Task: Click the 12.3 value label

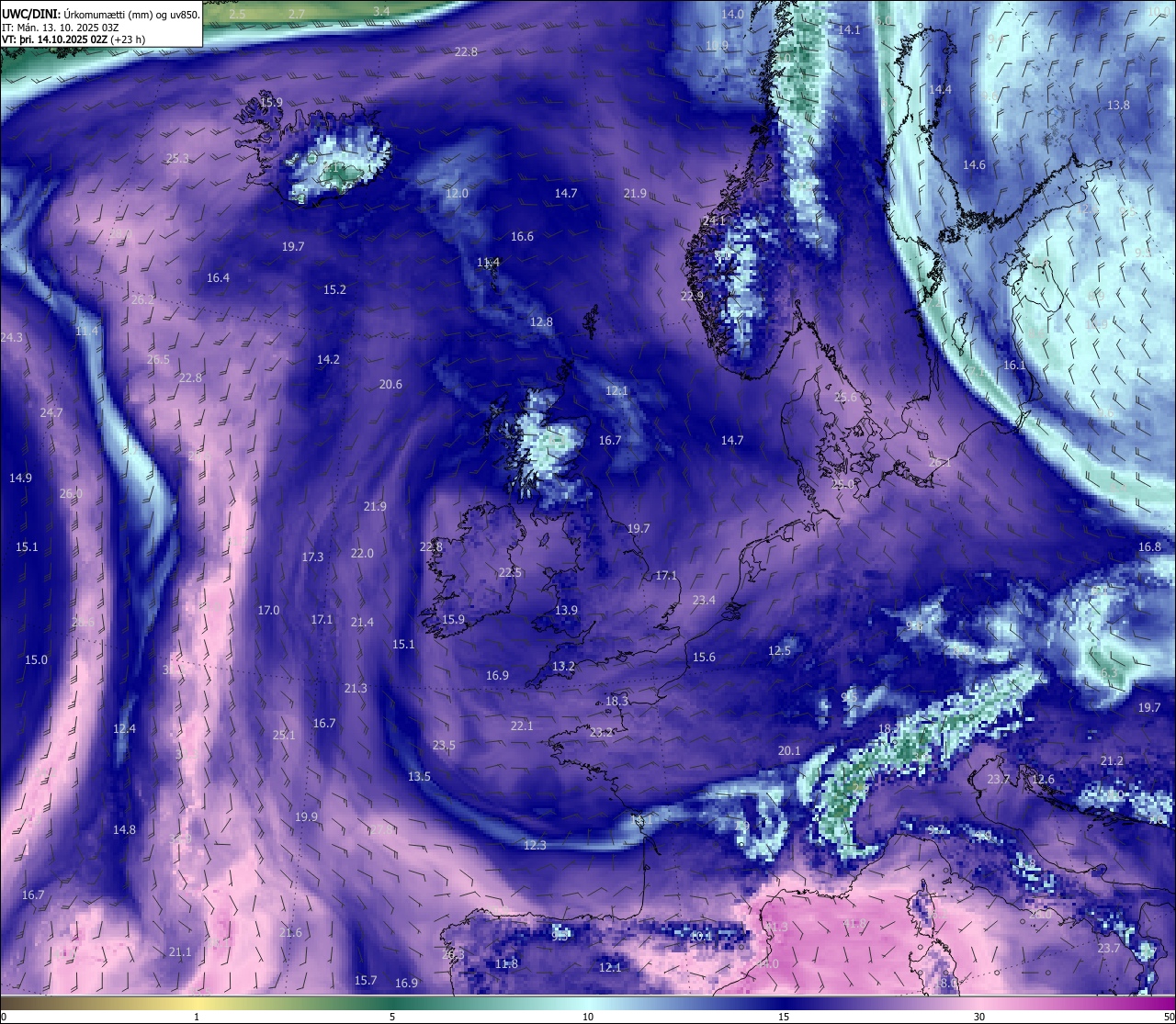Action: [x=535, y=845]
